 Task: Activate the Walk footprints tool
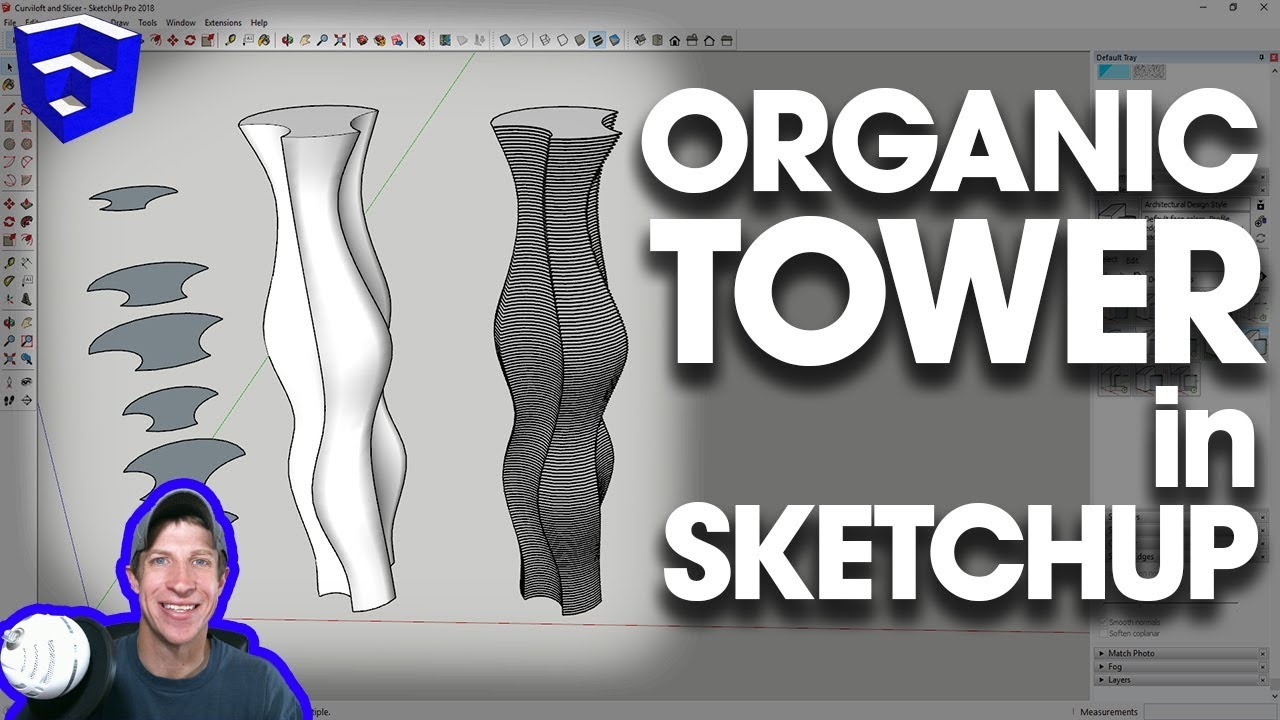coord(9,400)
